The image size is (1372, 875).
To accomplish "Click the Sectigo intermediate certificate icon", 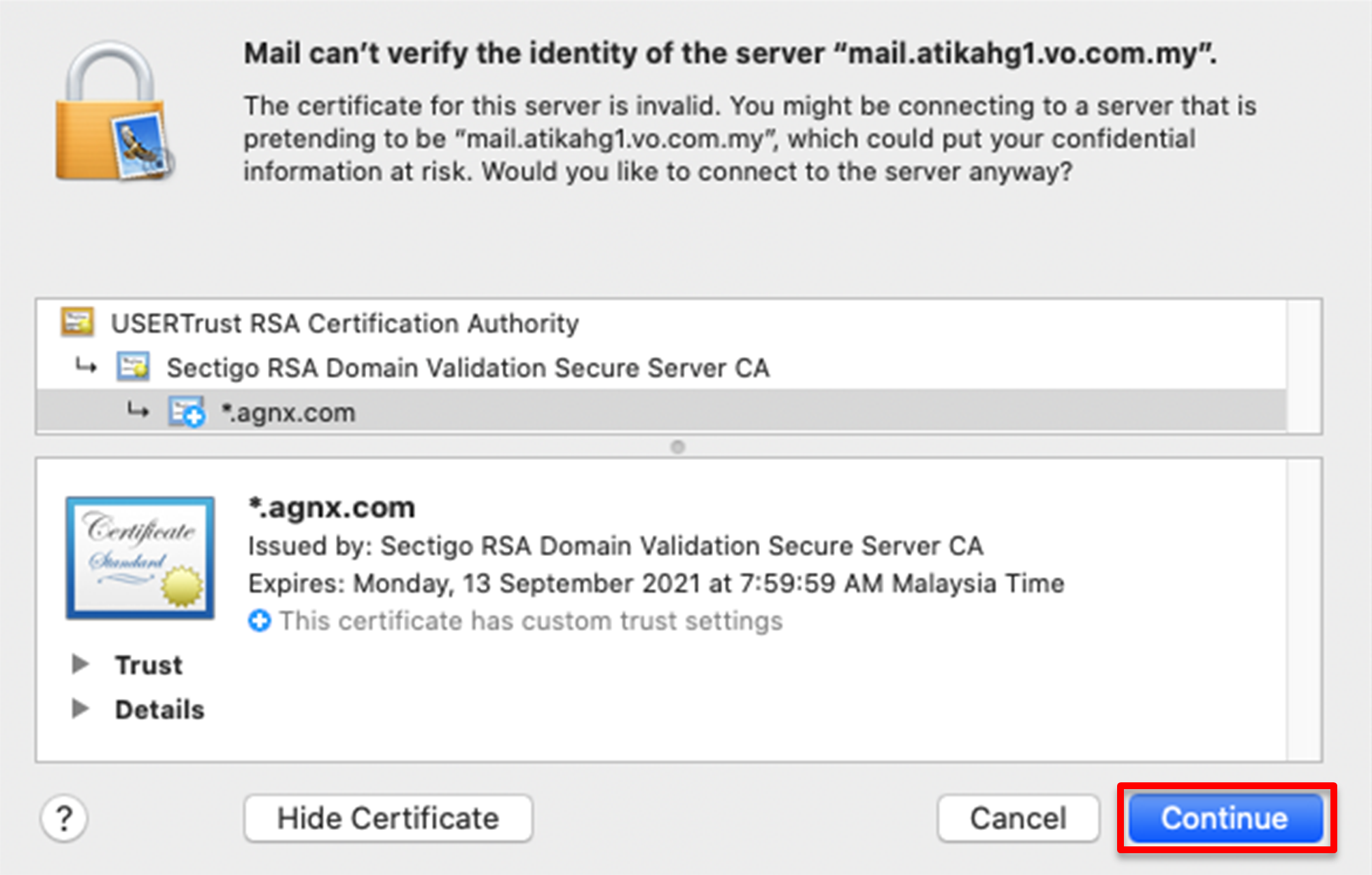I will 133,367.
